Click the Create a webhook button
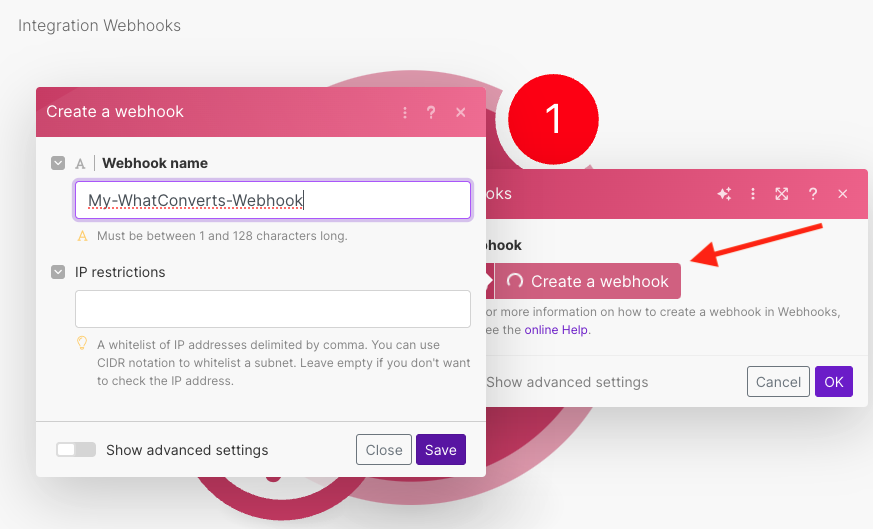Screen dimensions: 873x529 pyautogui.click(x=587, y=281)
